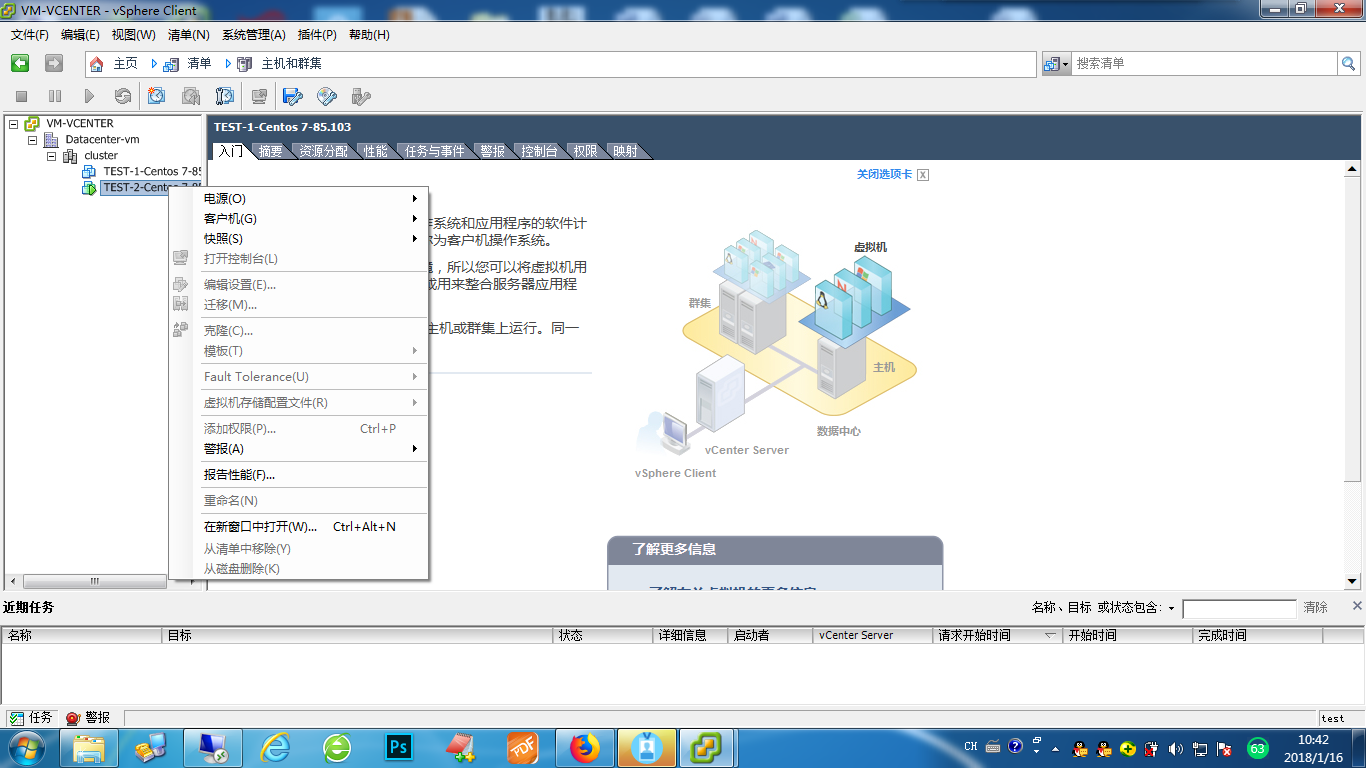Viewport: 1366px width, 768px height.
Task: Click the 警报 status bar button
Action: (x=88, y=718)
